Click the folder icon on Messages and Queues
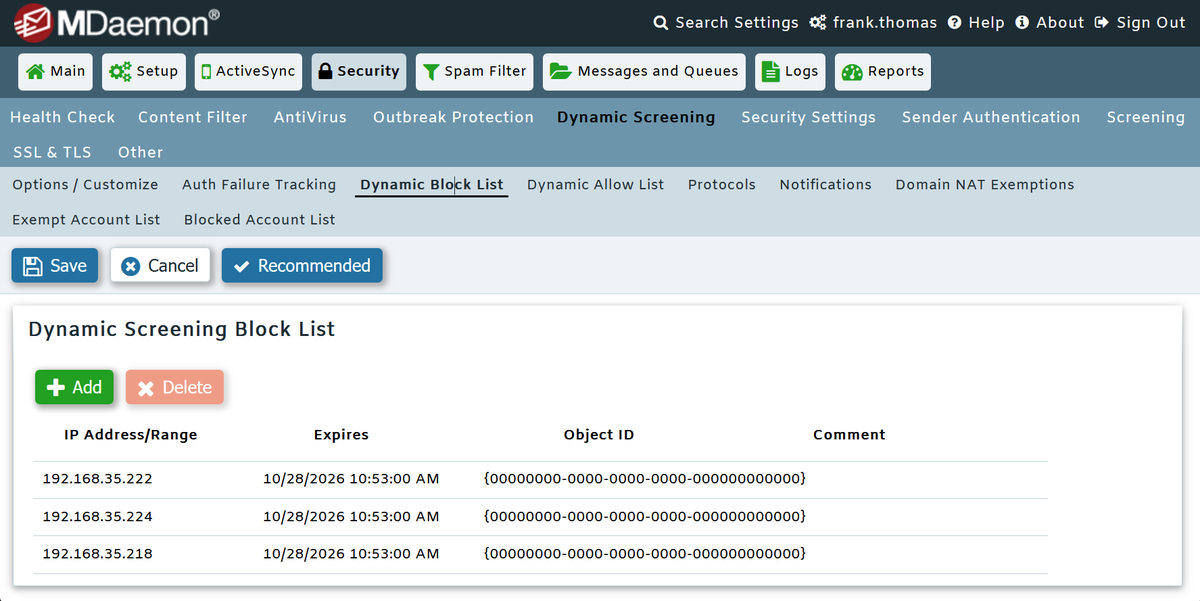The image size is (1200, 601). (x=560, y=72)
